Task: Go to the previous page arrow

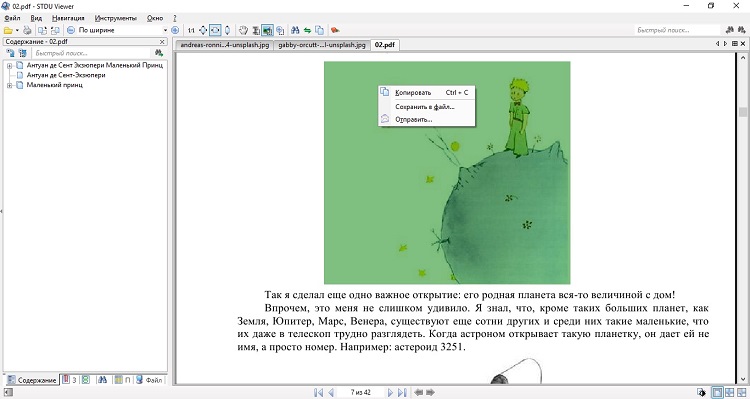Action: 331,393
